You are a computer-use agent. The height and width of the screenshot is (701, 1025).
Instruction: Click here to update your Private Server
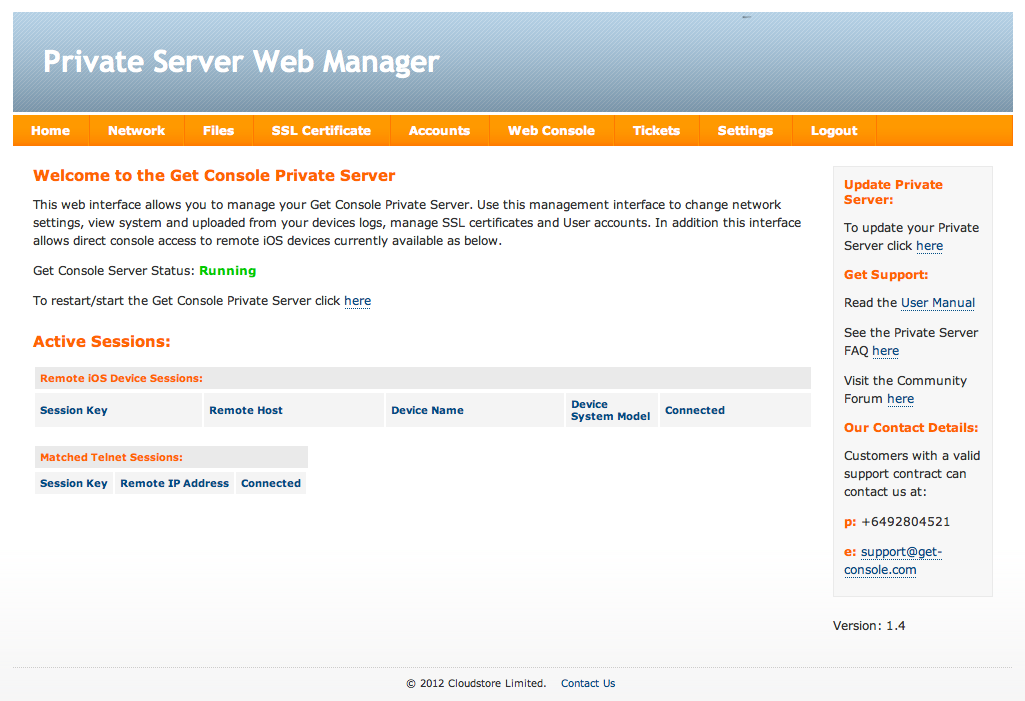point(929,245)
